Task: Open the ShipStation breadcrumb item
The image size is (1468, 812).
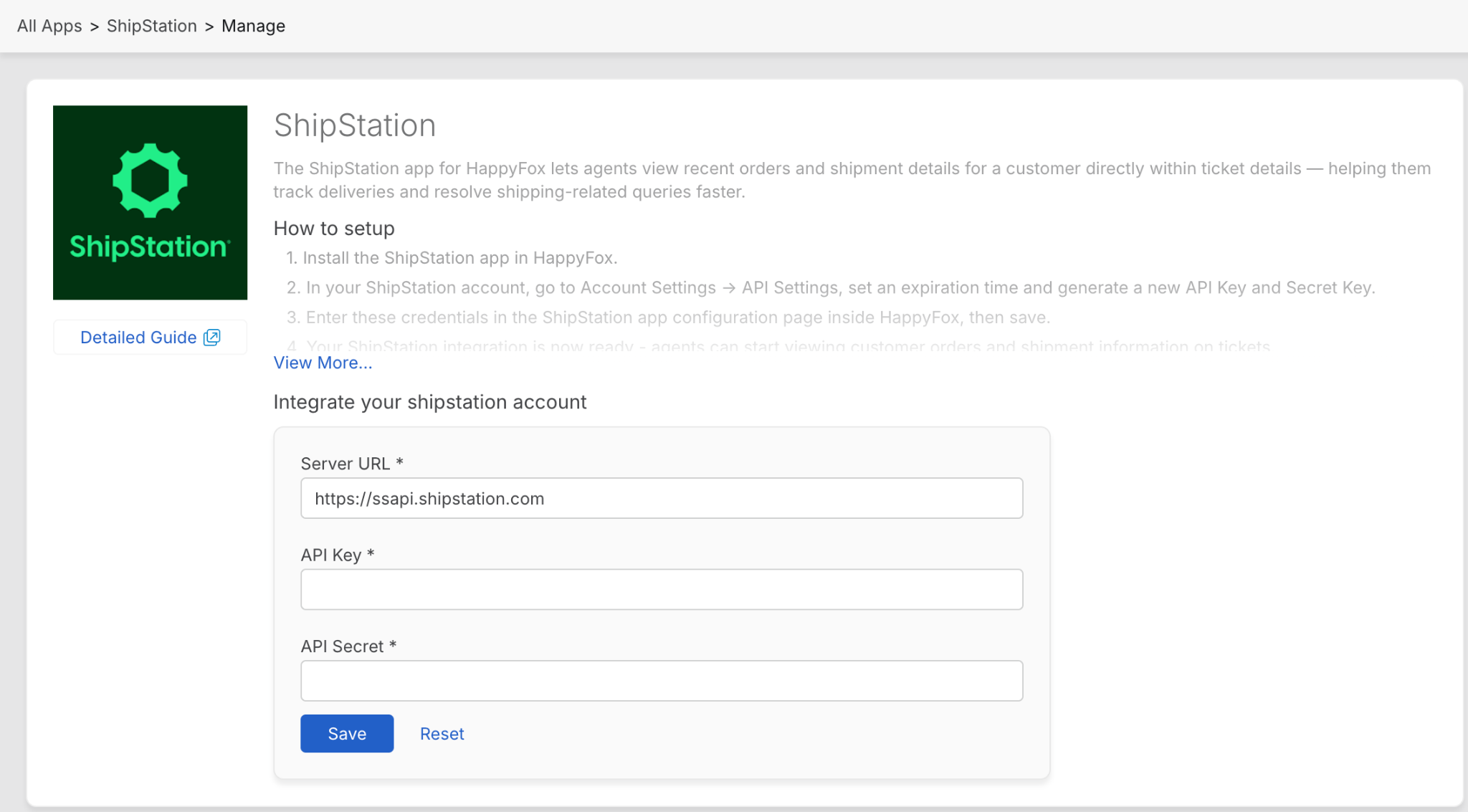Action: point(151,26)
